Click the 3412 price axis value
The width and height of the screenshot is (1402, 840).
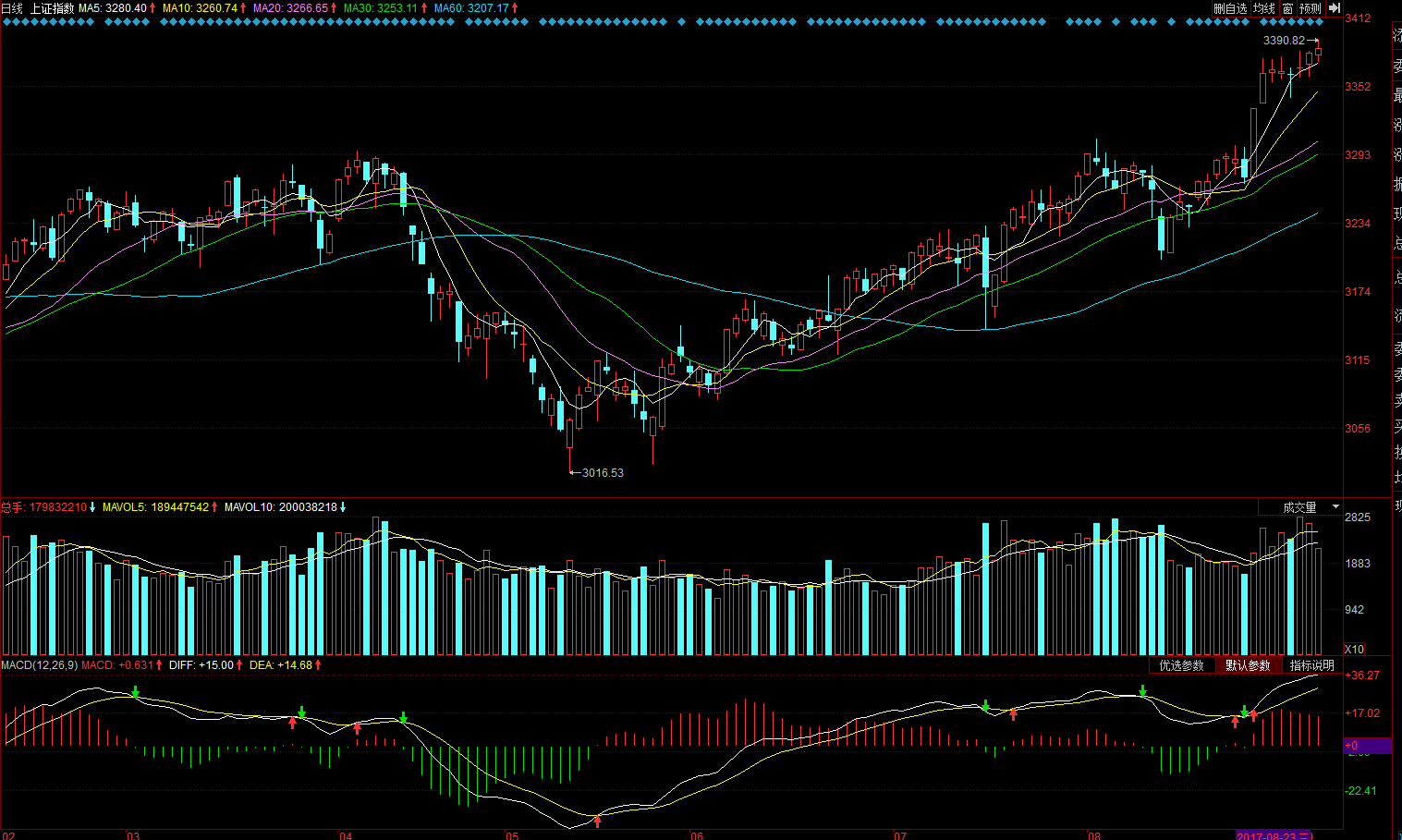[x=1358, y=18]
